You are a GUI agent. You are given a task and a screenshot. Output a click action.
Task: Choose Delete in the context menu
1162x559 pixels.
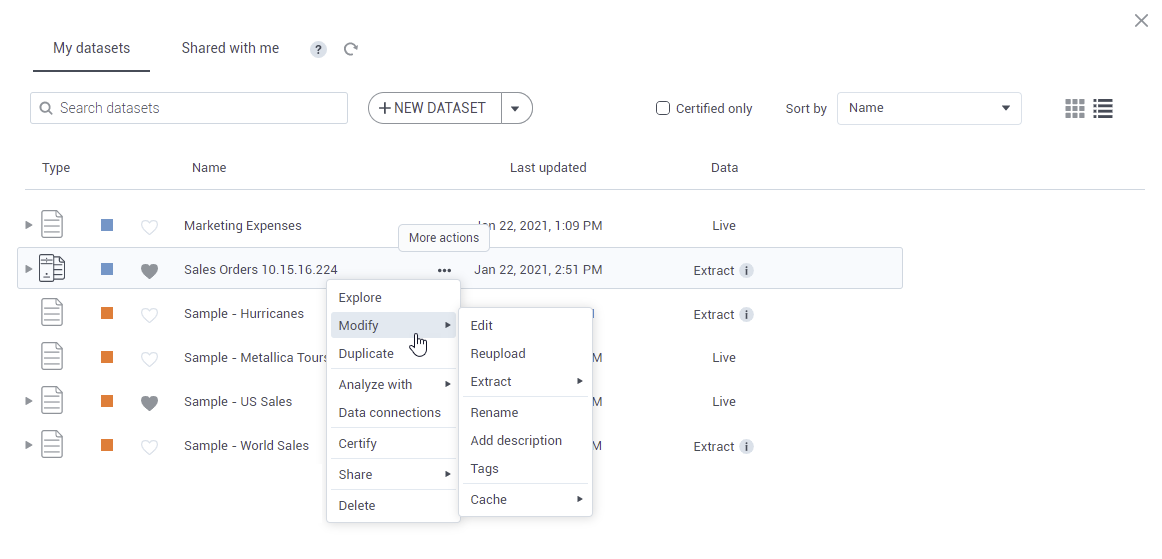coord(357,505)
